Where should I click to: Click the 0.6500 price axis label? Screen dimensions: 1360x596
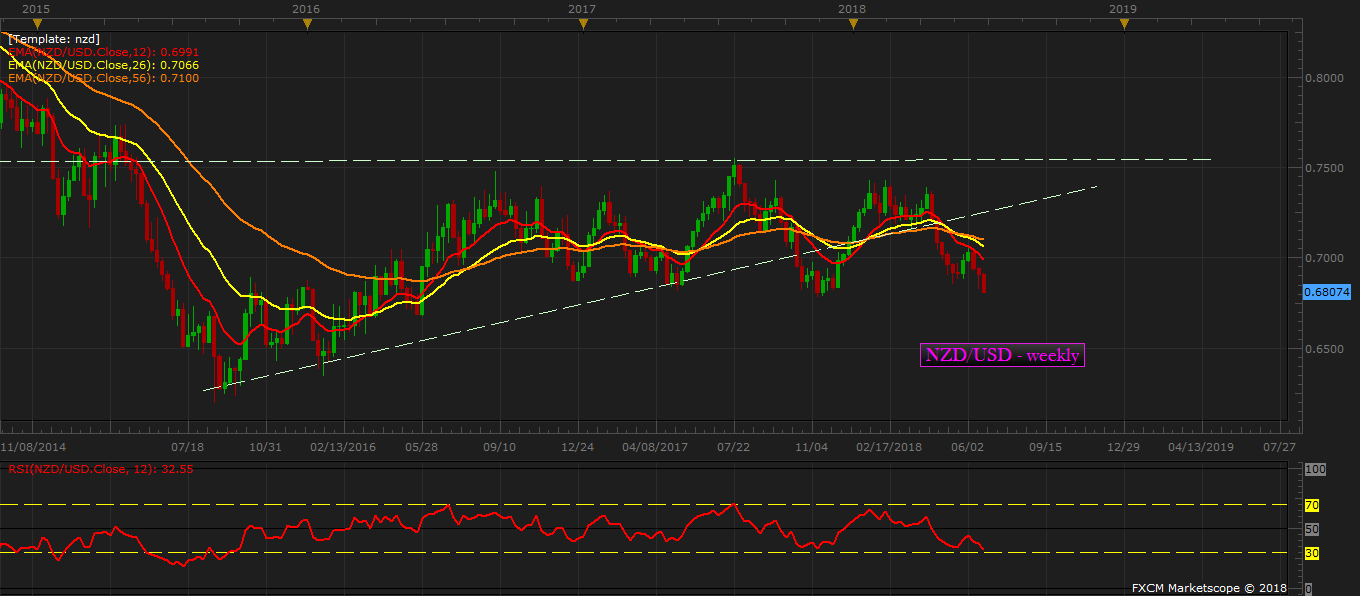pos(1326,349)
